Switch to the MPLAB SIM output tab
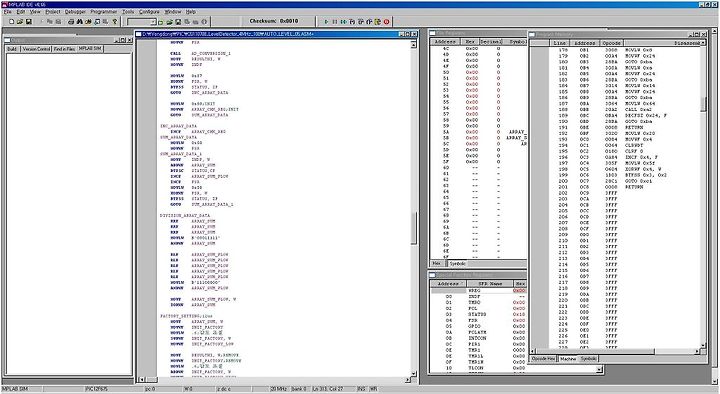This screenshot has width=720, height=394. tap(90, 48)
